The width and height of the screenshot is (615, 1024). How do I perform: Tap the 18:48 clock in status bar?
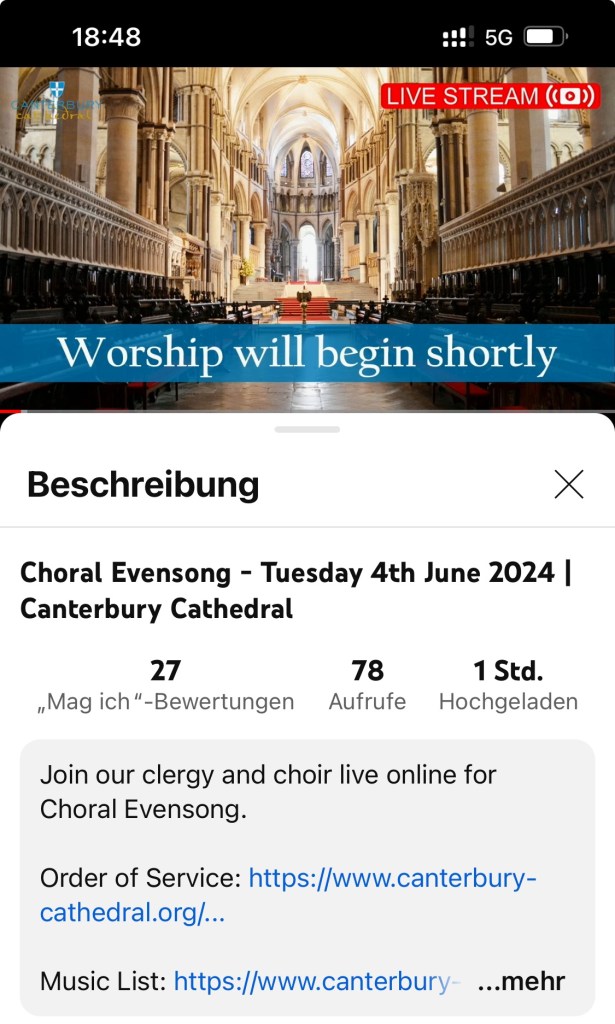pyautogui.click(x=106, y=38)
